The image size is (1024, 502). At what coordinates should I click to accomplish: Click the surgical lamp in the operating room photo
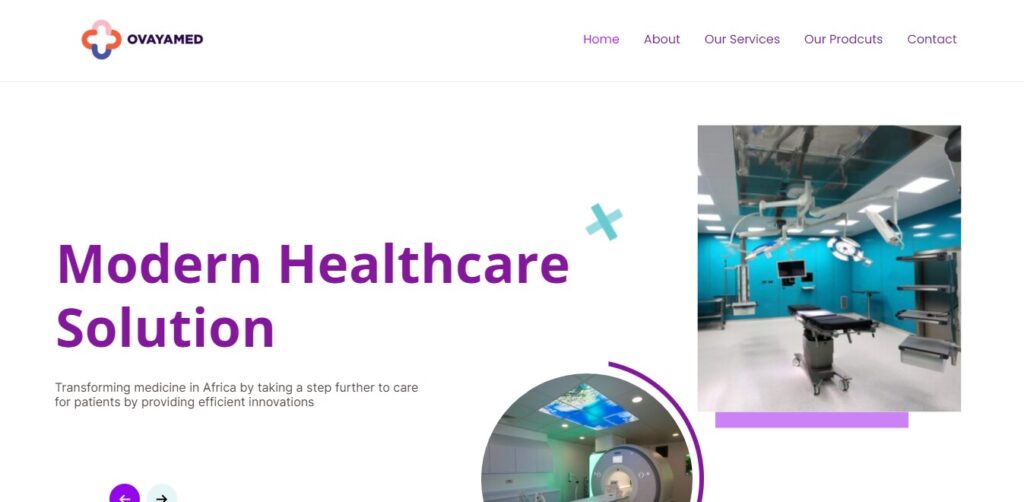pos(847,249)
